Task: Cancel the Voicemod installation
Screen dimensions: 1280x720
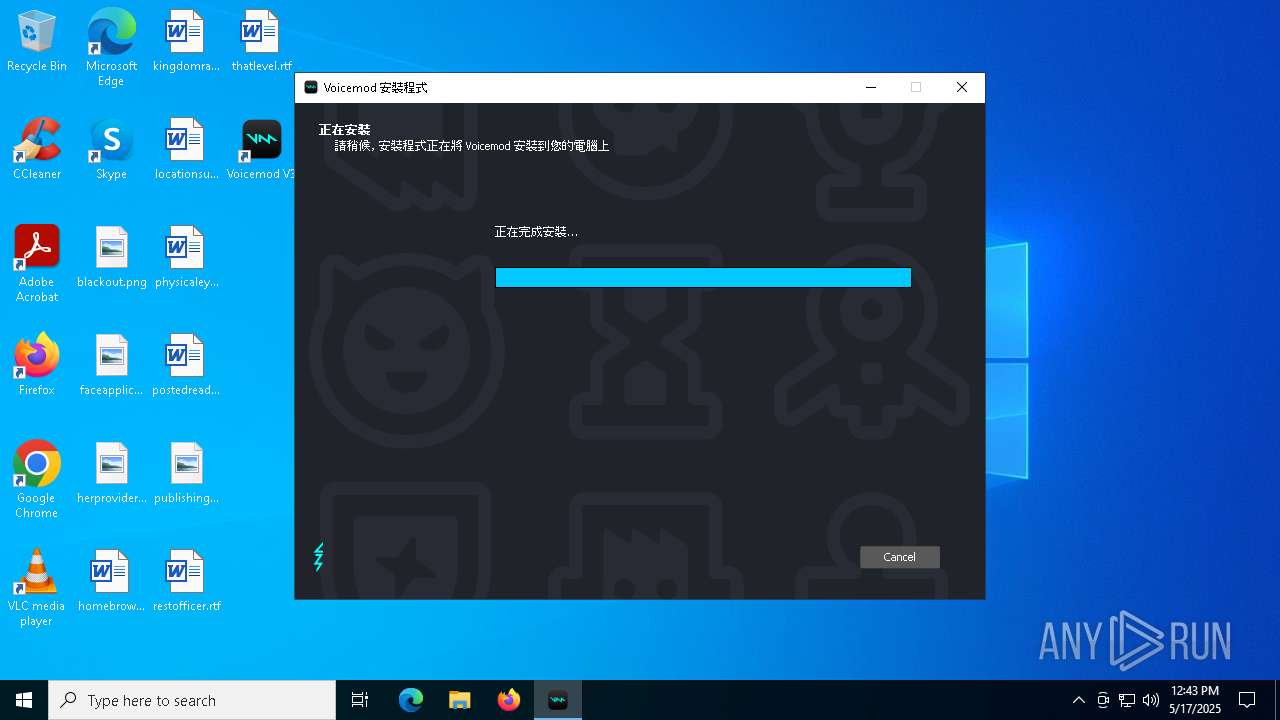Action: (x=899, y=557)
